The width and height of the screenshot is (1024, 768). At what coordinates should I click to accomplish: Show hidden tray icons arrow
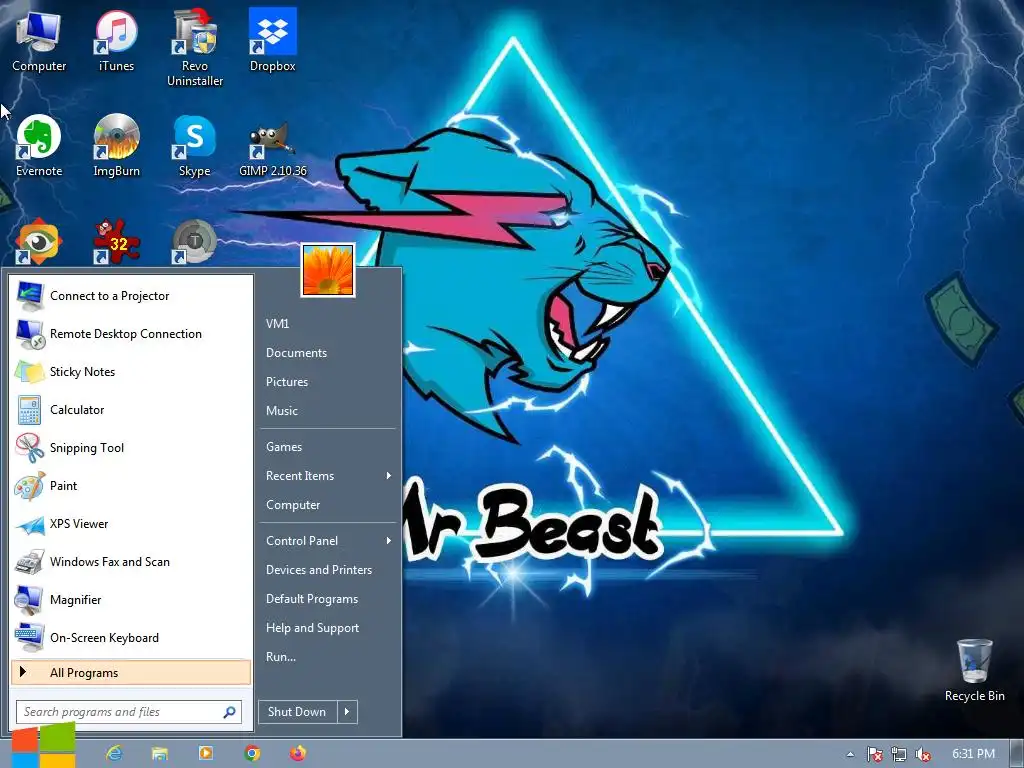pos(850,754)
